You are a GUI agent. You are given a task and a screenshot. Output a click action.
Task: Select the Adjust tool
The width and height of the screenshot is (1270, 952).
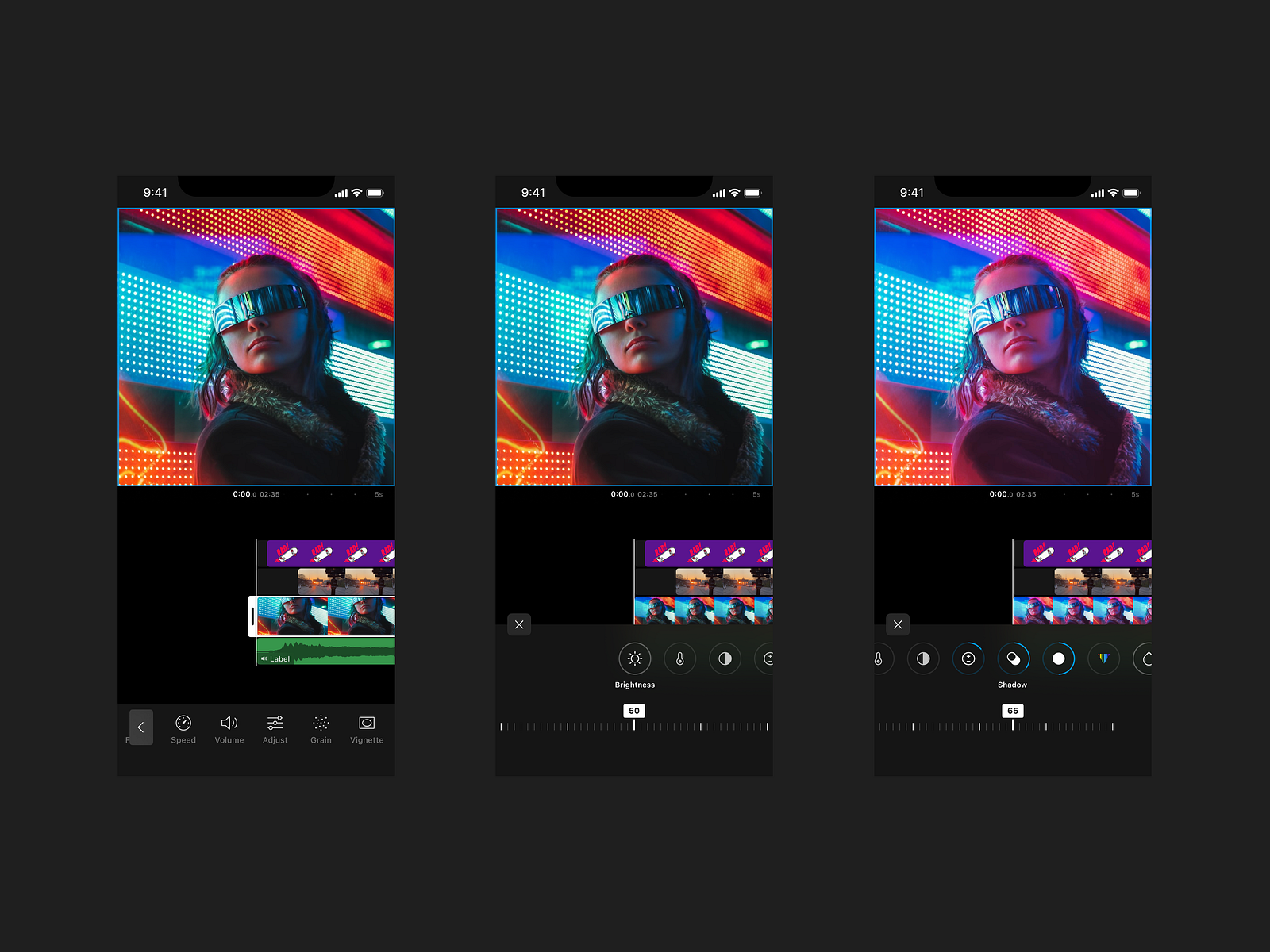pyautogui.click(x=275, y=728)
